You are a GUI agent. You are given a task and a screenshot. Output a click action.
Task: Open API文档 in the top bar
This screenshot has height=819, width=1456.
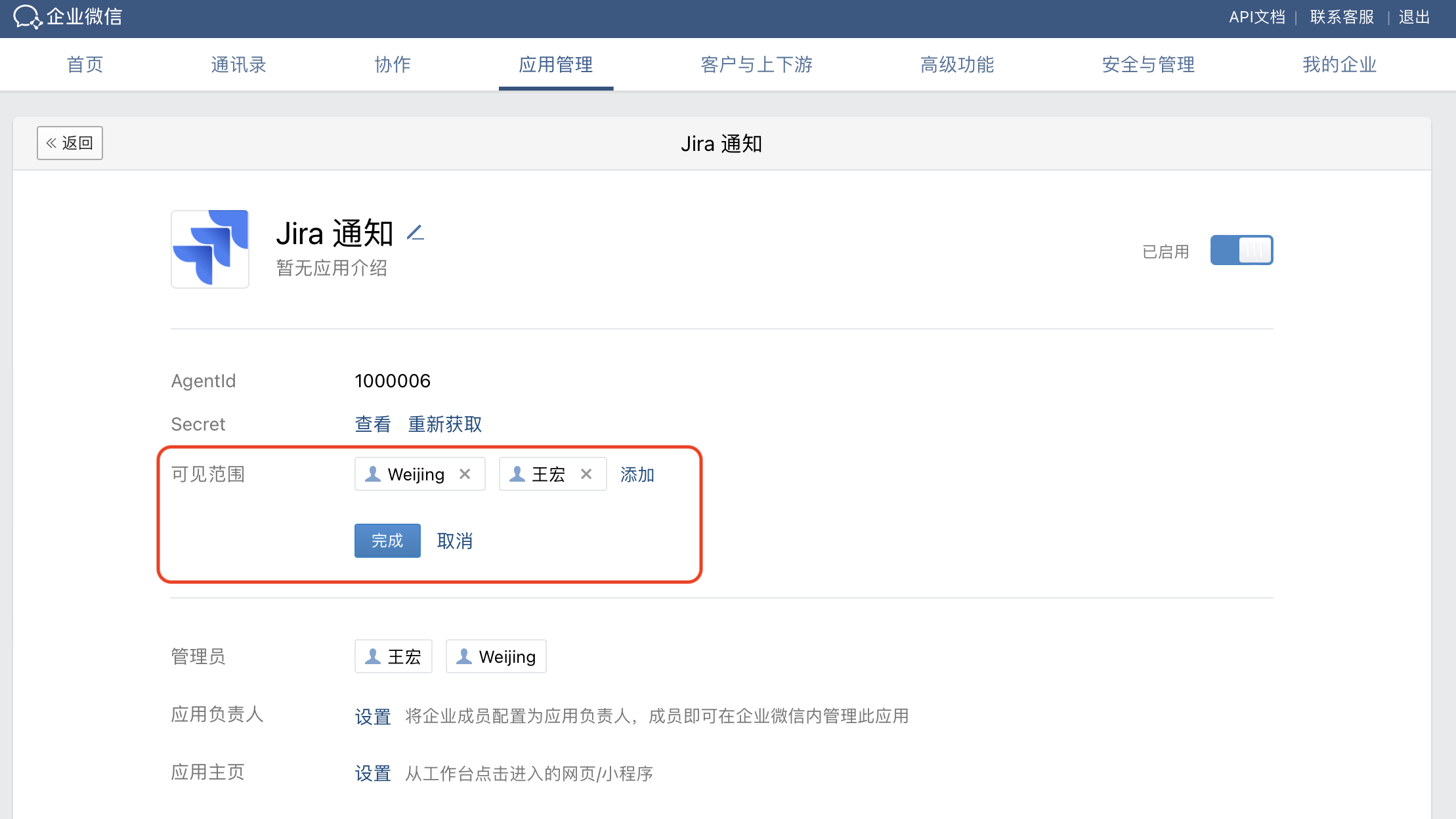[1256, 17]
